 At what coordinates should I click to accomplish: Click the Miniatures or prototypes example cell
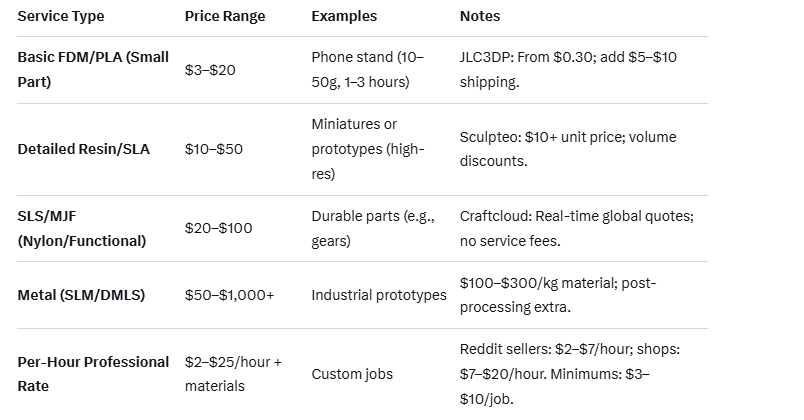[367, 149]
